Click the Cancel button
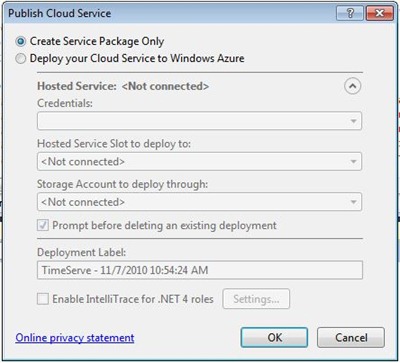The width and height of the screenshot is (400, 363). click(351, 337)
